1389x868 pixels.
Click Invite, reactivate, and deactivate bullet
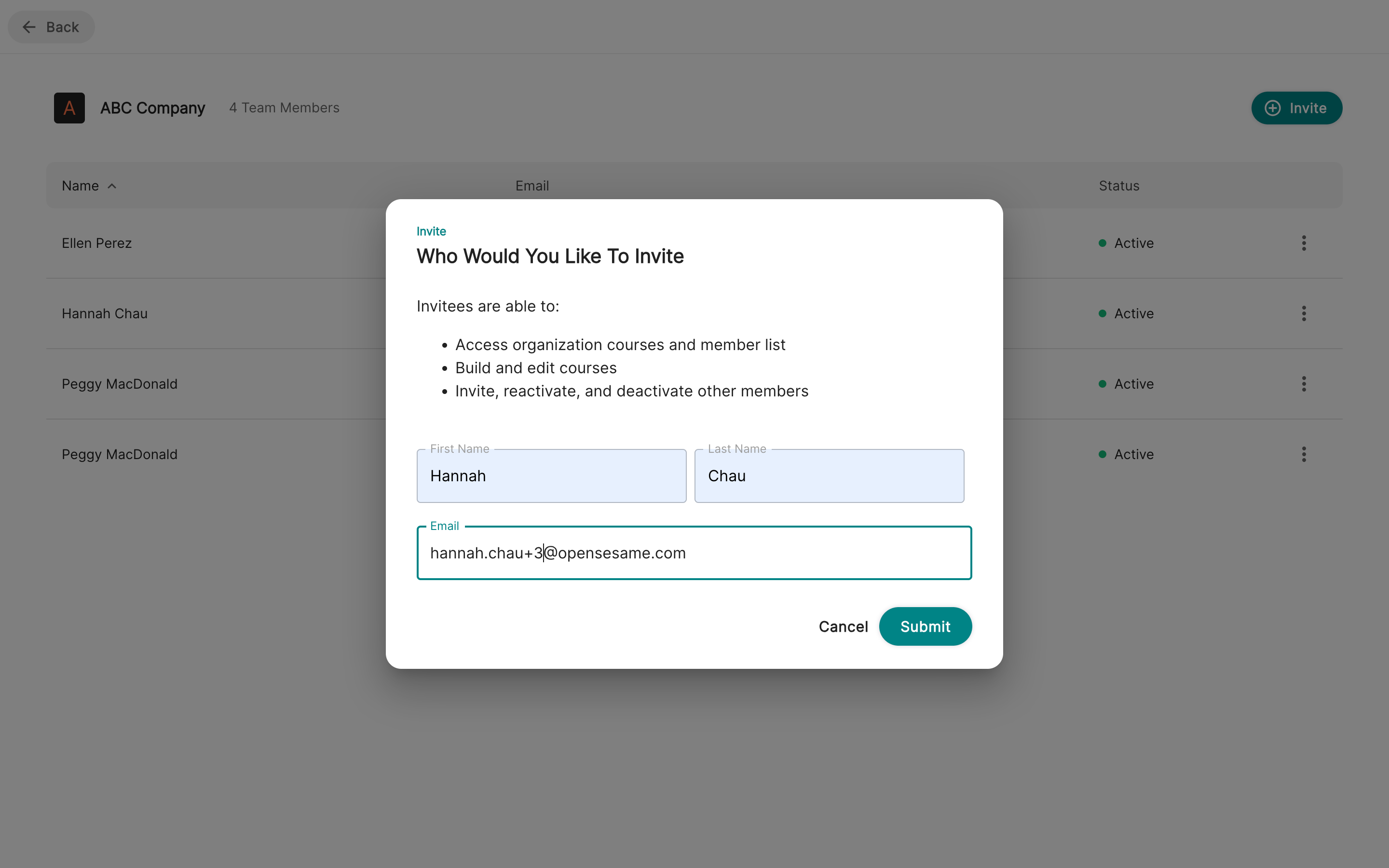tap(631, 391)
